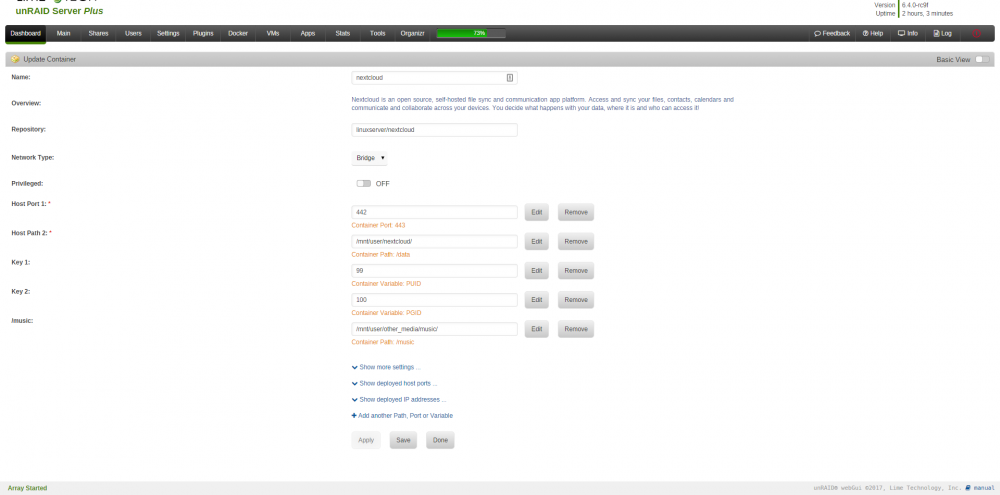Image resolution: width=1000 pixels, height=495 pixels.
Task: Open the Organizr tab
Action: click(413, 34)
